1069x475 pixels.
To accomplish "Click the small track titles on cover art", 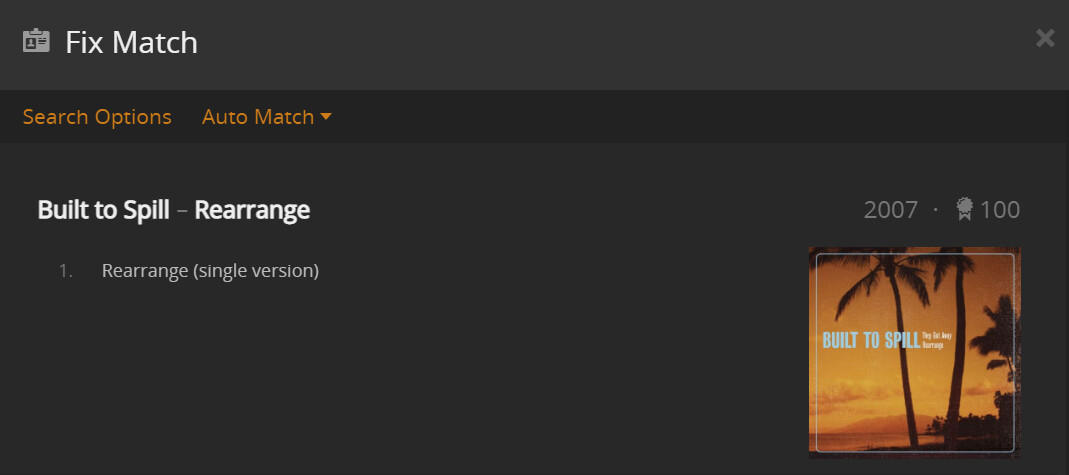I will tap(936, 341).
